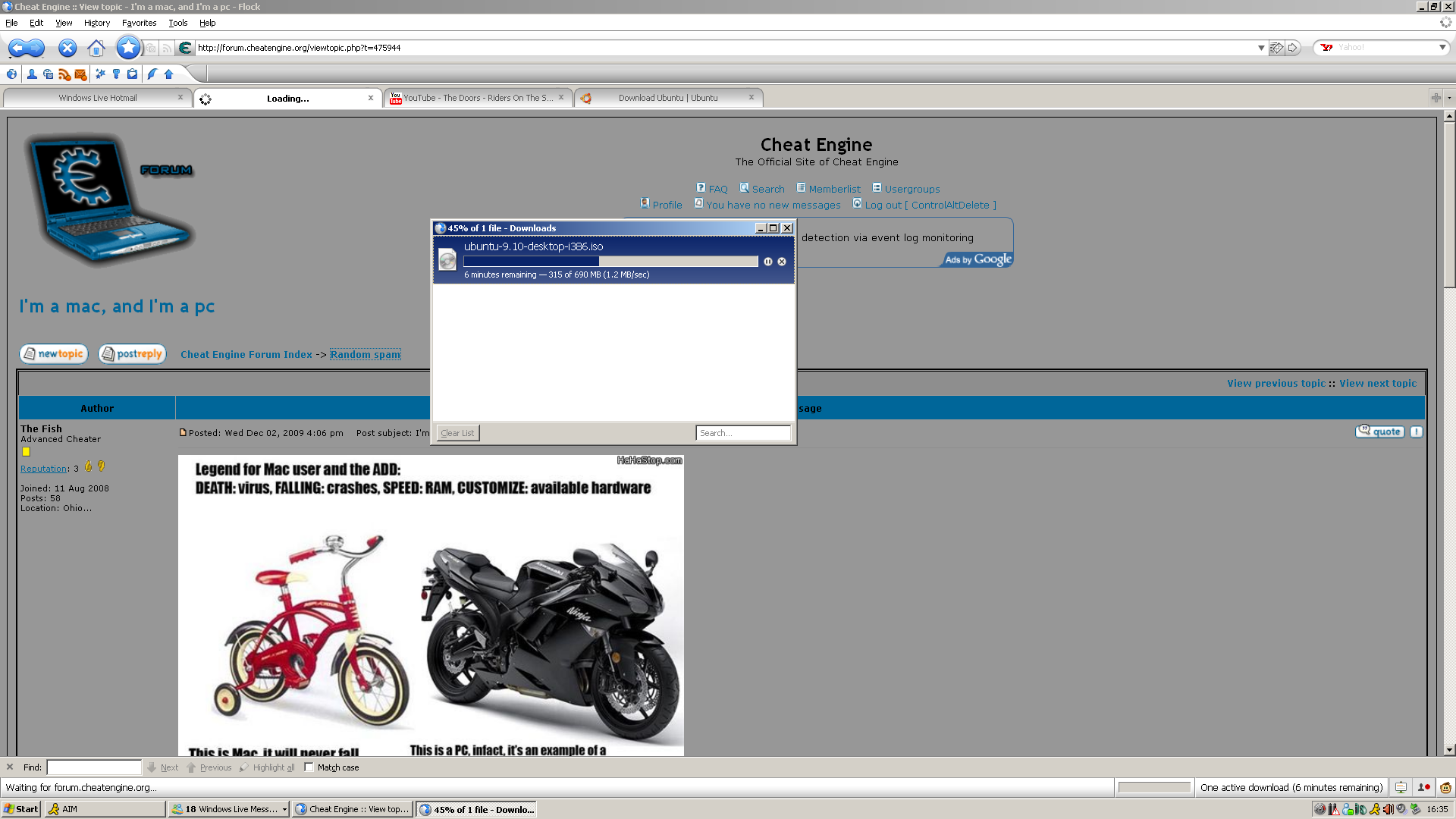Open the Cheat Engine Forum Index link
The height and width of the screenshot is (819, 1456).
point(246,354)
